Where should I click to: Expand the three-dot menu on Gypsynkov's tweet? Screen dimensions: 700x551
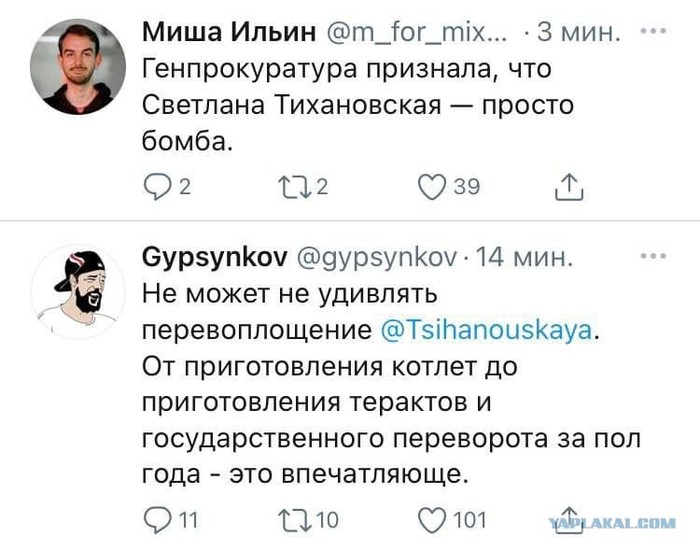(652, 256)
